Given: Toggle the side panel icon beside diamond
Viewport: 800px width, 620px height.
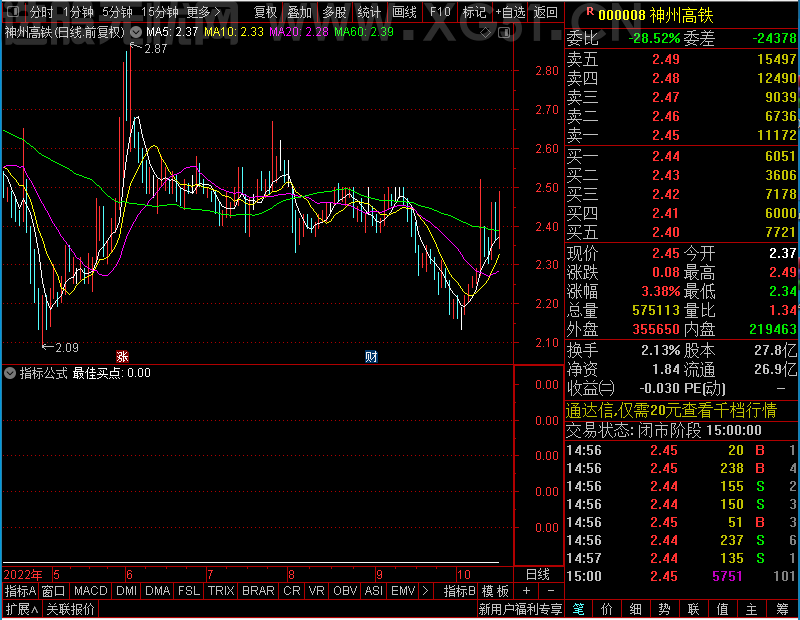Looking at the screenshot, I should (x=504, y=33).
